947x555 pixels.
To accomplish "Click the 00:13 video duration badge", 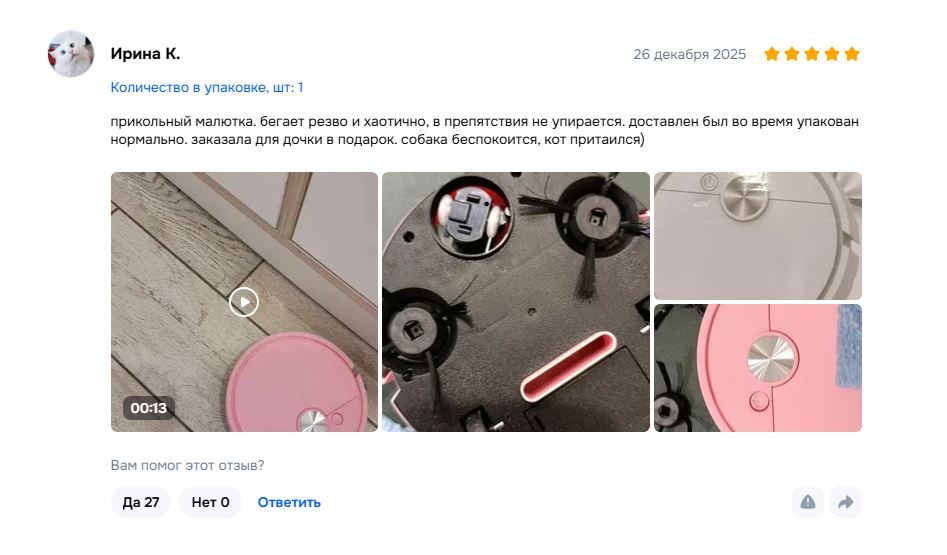I will (149, 408).
